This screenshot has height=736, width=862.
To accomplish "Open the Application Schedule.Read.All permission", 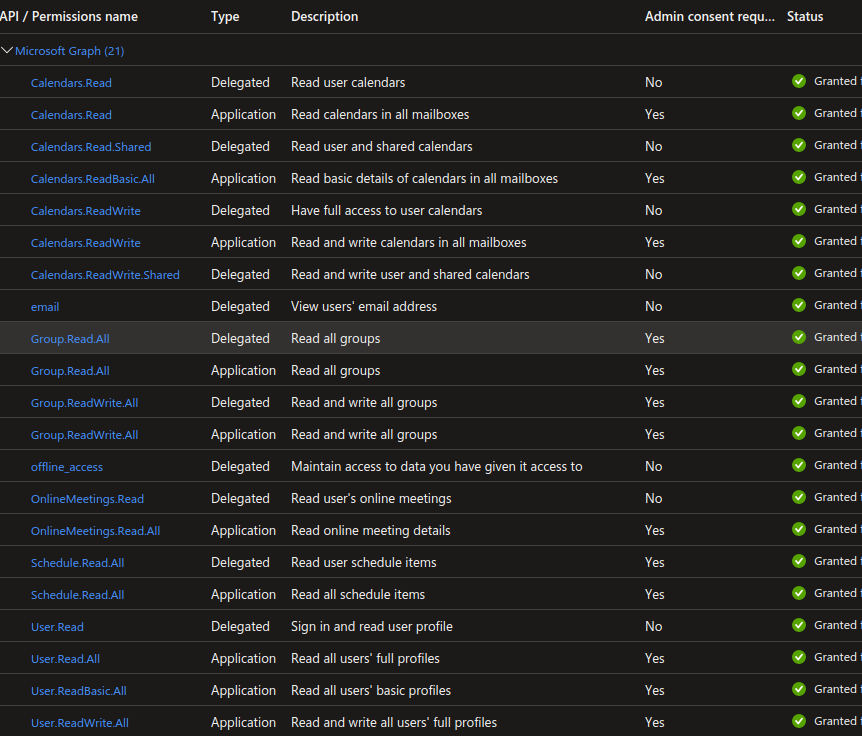I will pos(77,595).
